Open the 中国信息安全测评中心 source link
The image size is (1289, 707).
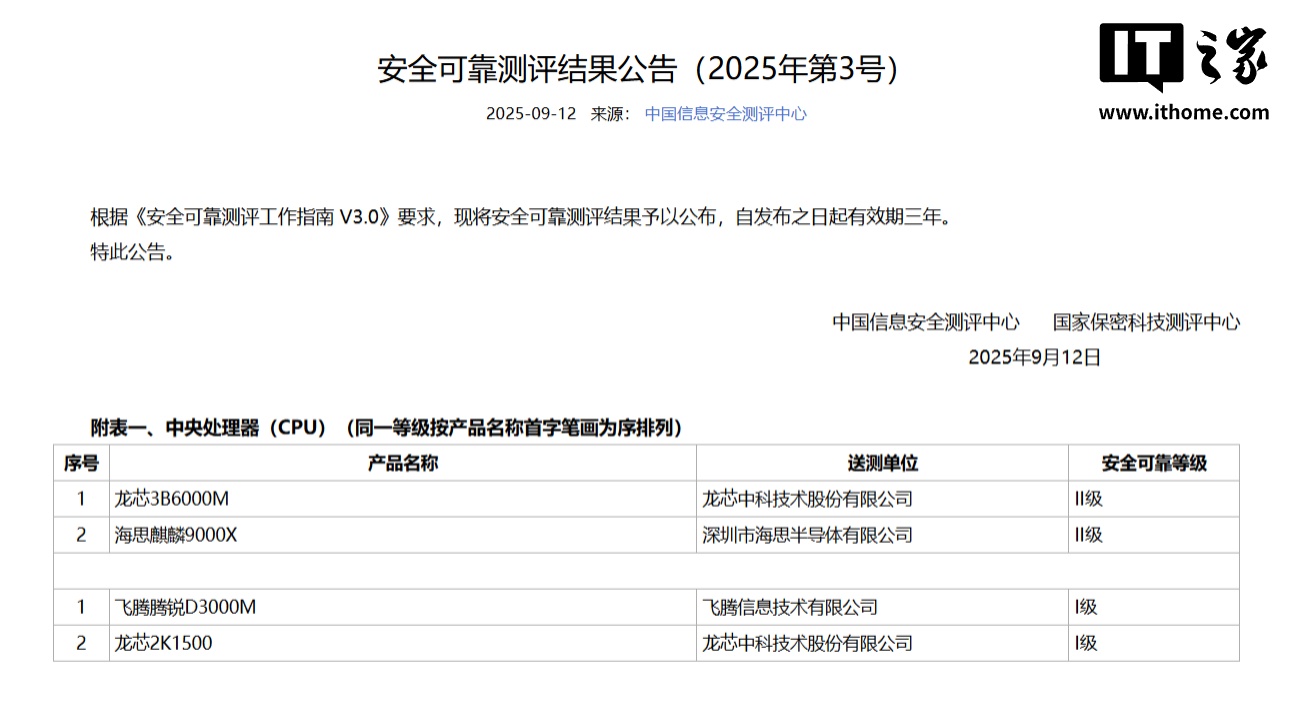point(725,114)
